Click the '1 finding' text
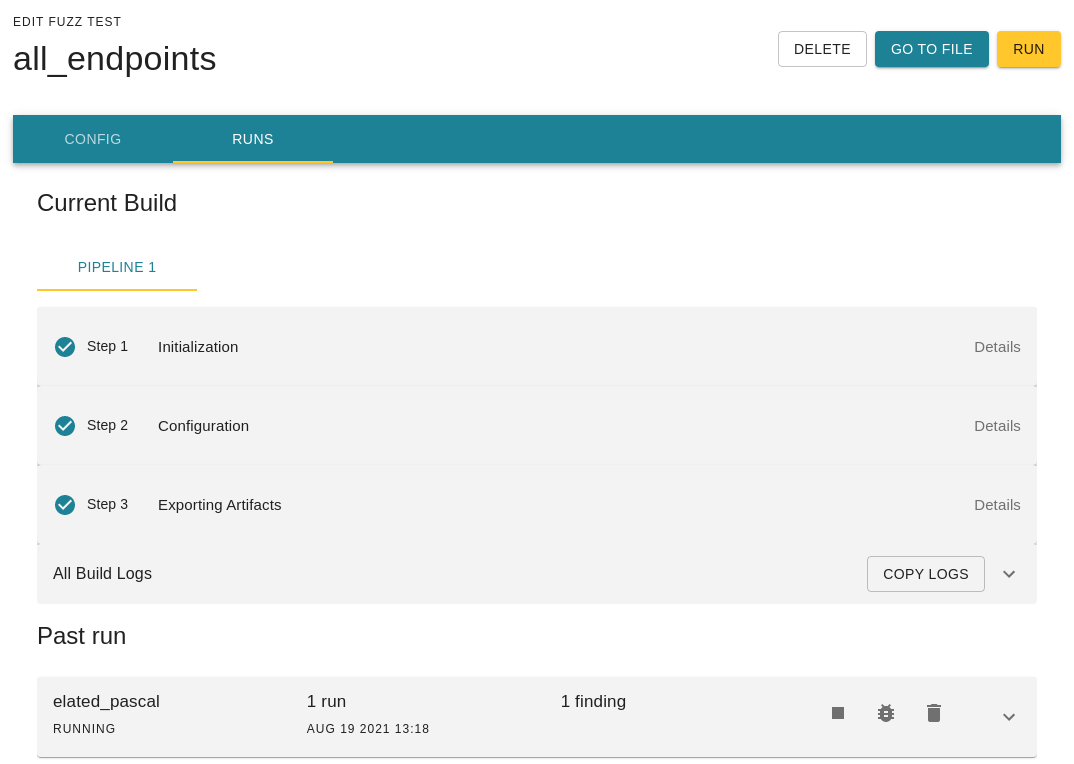This screenshot has height=764, width=1074. coord(593,702)
